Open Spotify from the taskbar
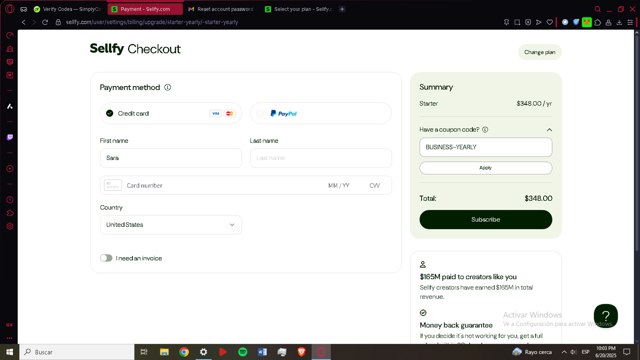The image size is (640, 360). (242, 352)
